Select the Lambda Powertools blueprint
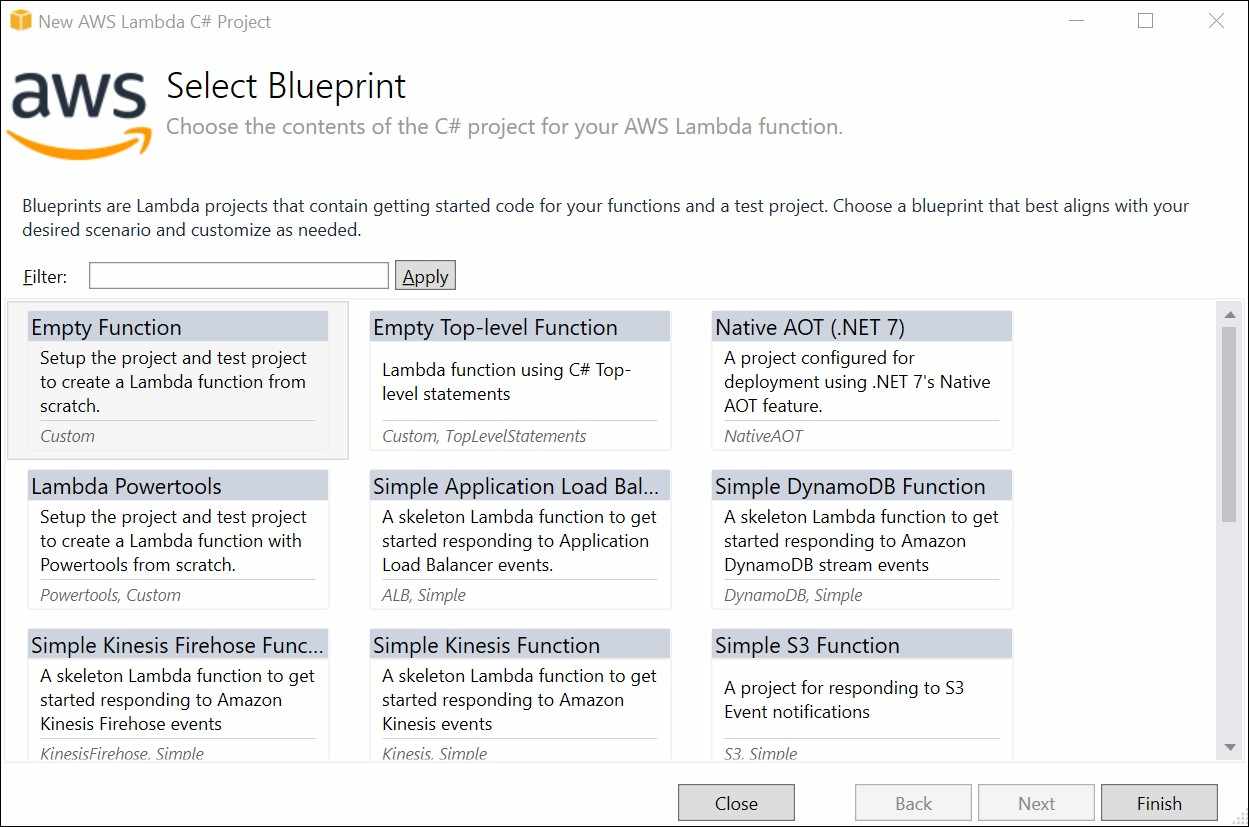 178,539
